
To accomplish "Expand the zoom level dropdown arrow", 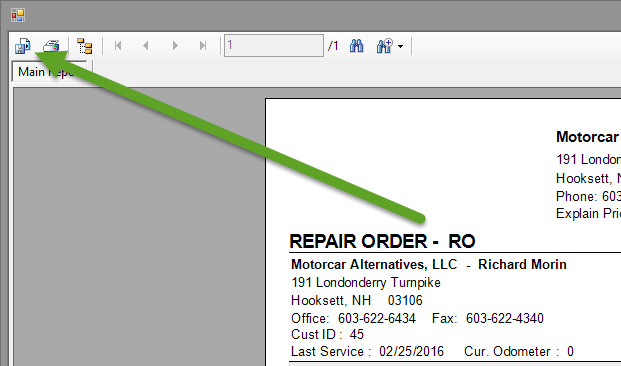I will click(x=400, y=47).
